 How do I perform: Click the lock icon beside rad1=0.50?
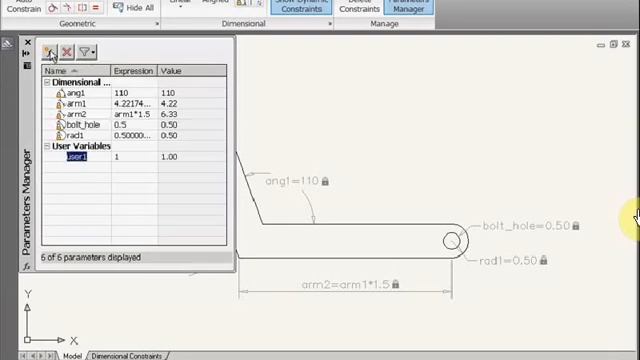(543, 260)
